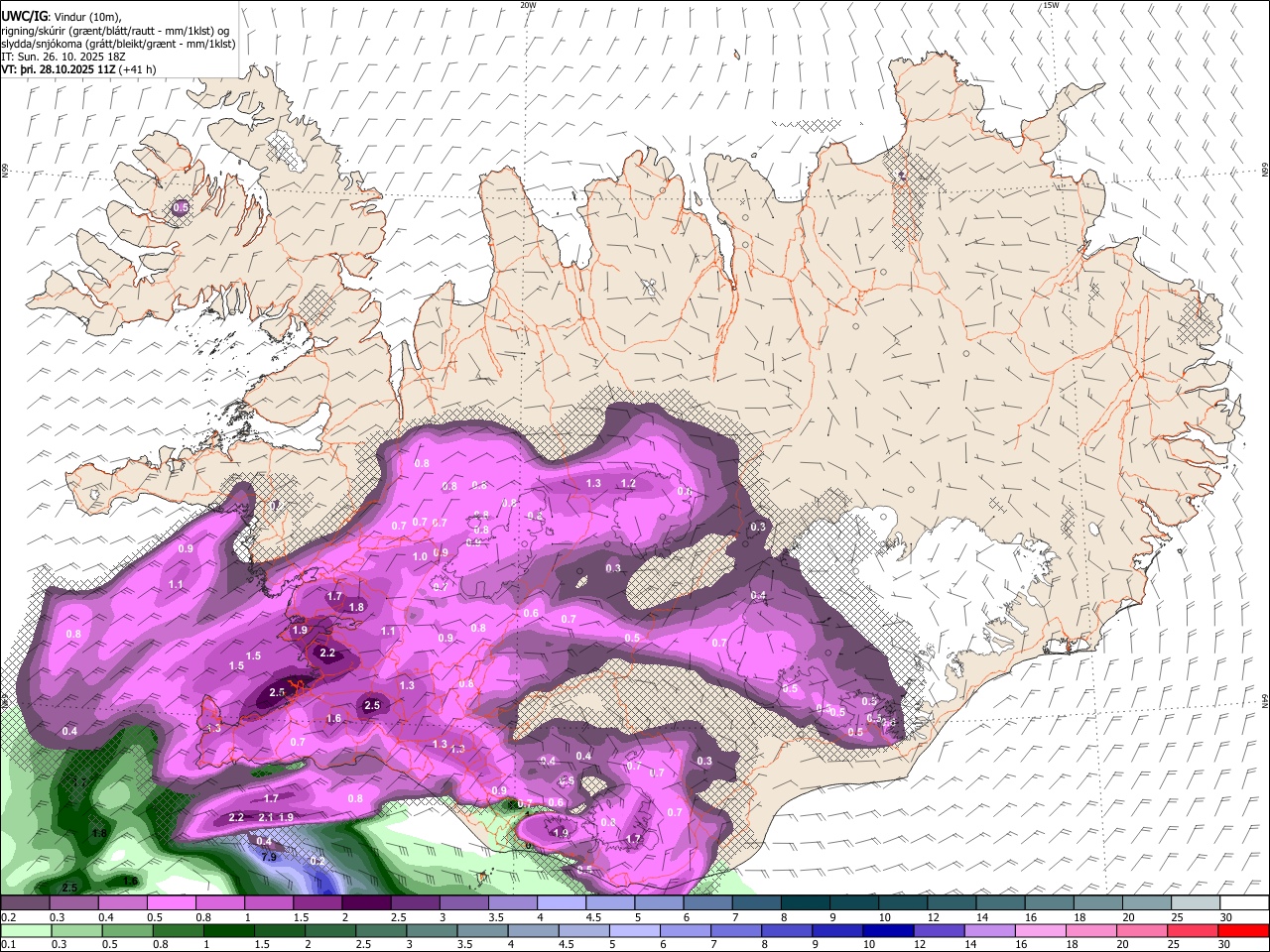This screenshot has height=952, width=1270.
Task: Click the '1.0' snowfall value on the map
Action: [x=420, y=557]
